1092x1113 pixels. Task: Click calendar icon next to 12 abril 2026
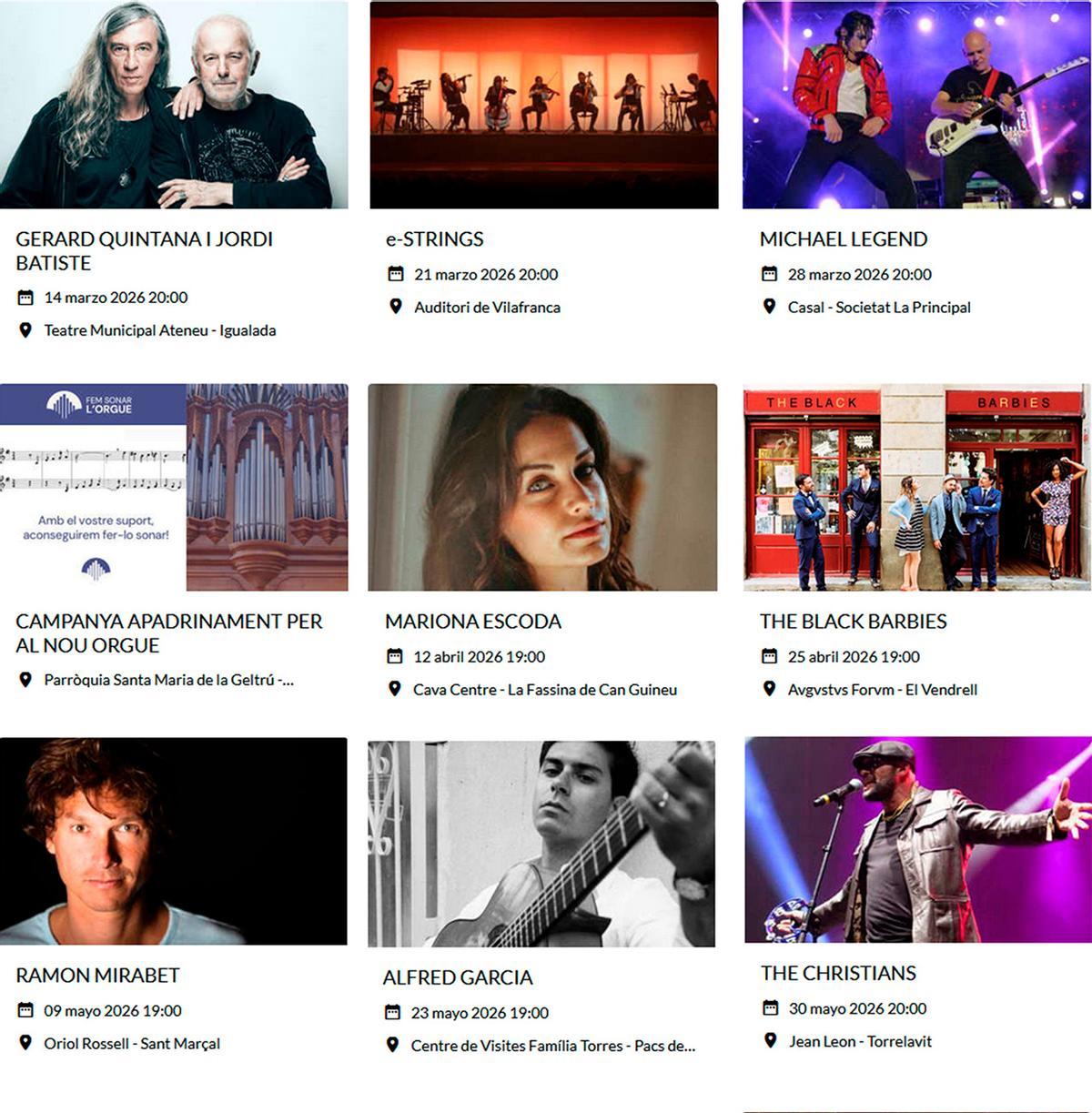[x=394, y=656]
